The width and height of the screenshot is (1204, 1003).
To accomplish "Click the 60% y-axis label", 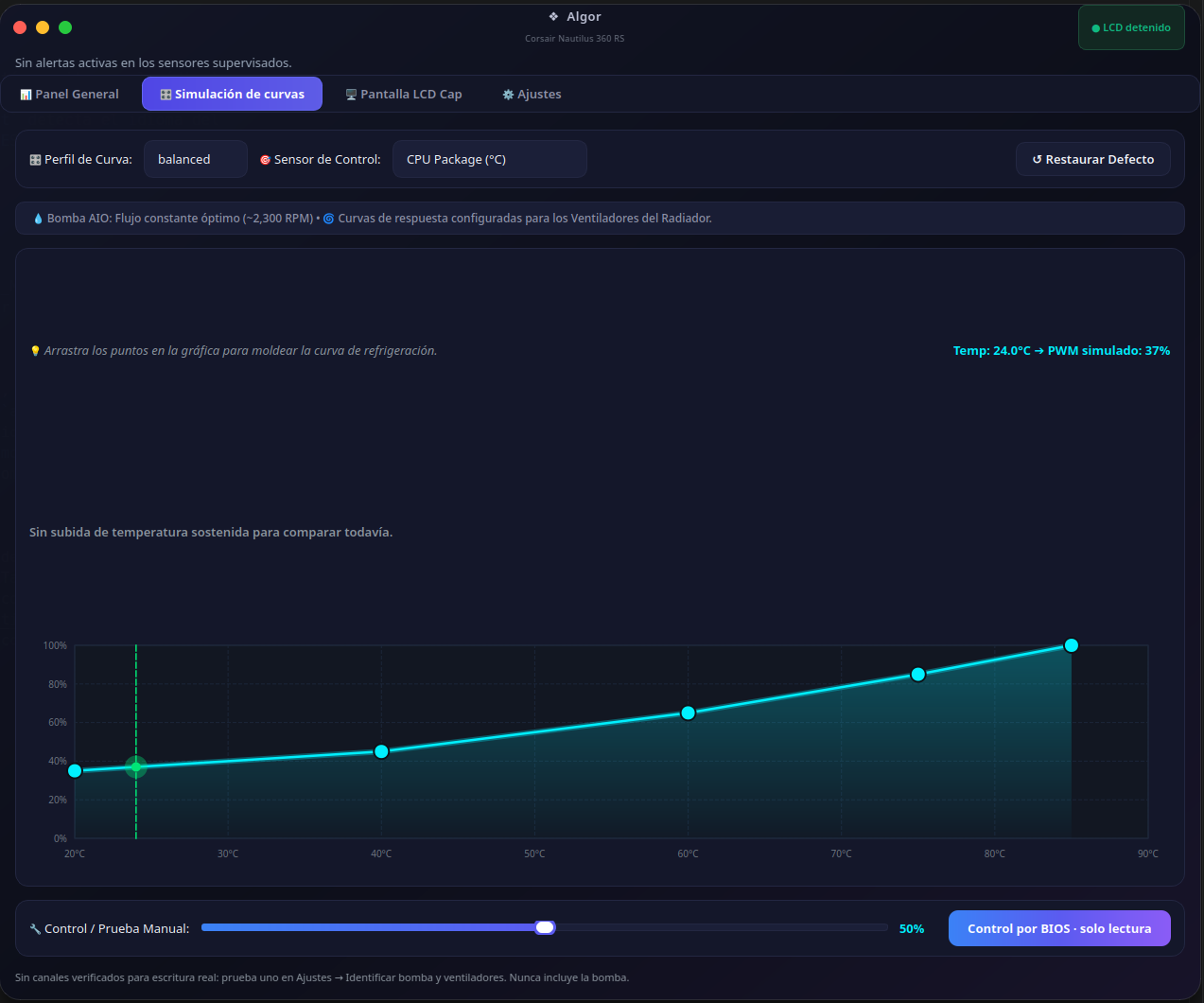I will pyautogui.click(x=58, y=722).
